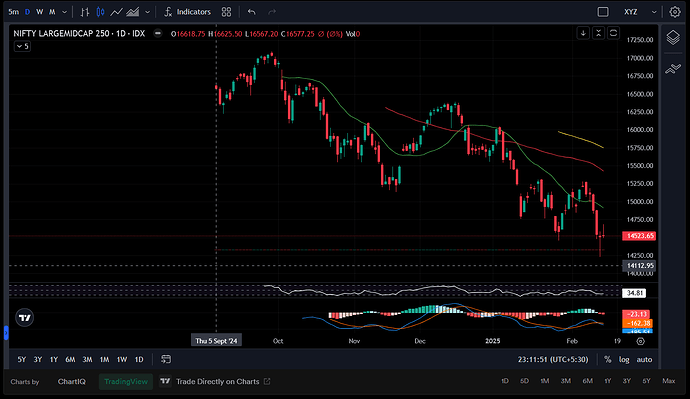Select the 5Y range in footer bar
This screenshot has height=399, width=690.
point(646,381)
